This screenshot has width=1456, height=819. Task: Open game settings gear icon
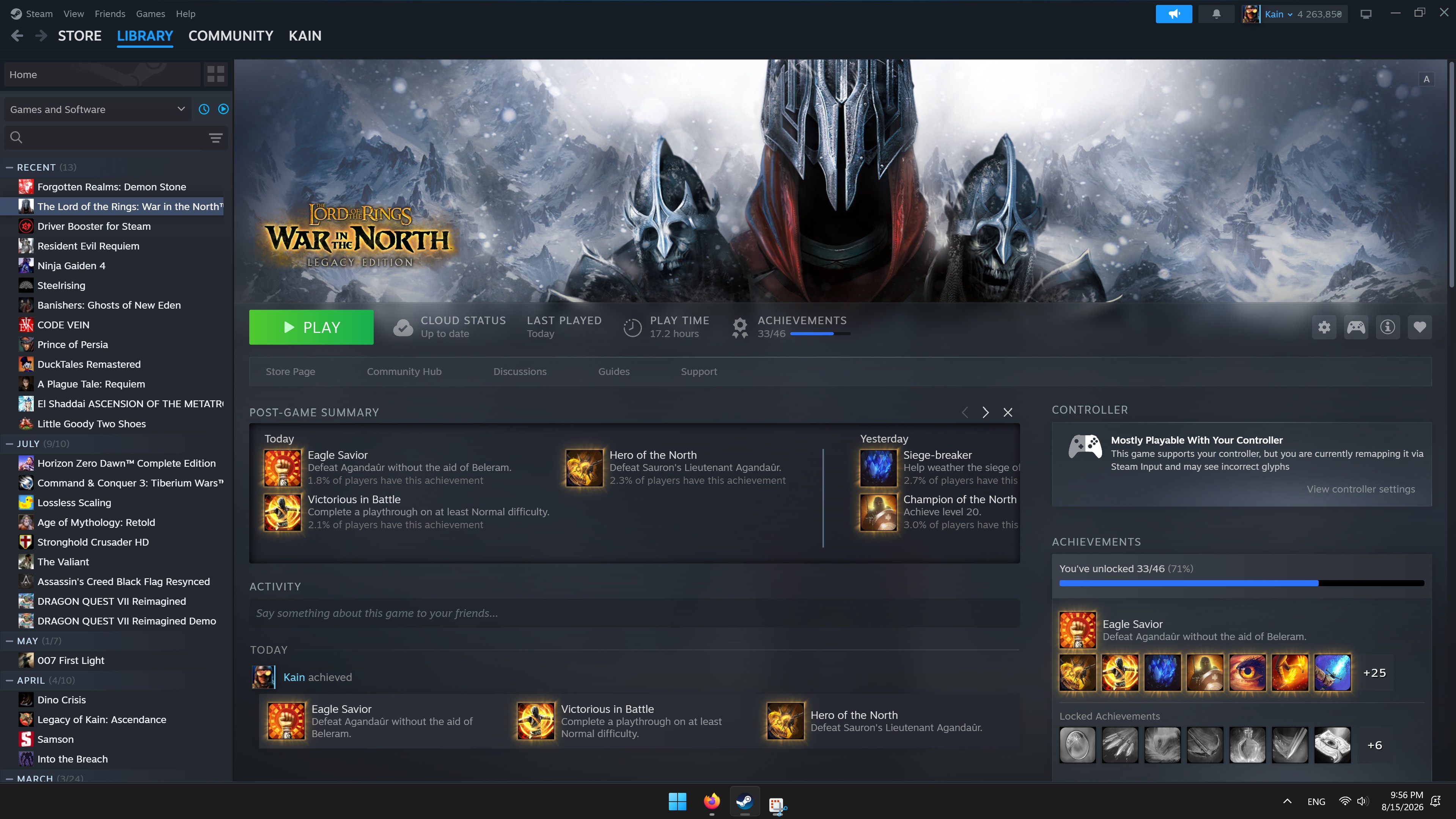point(1324,327)
